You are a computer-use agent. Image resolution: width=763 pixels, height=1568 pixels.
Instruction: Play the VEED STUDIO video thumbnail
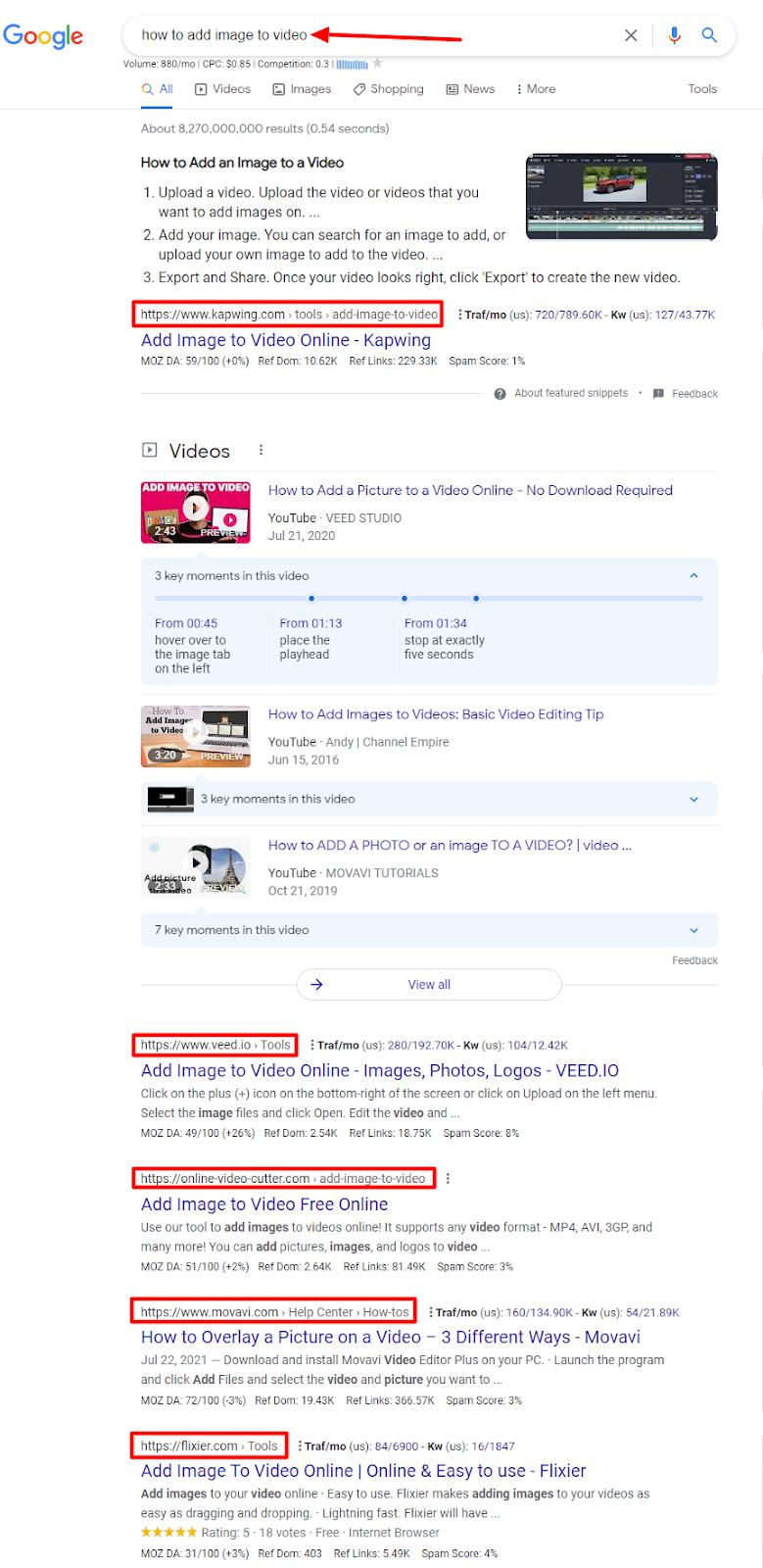coord(196,511)
